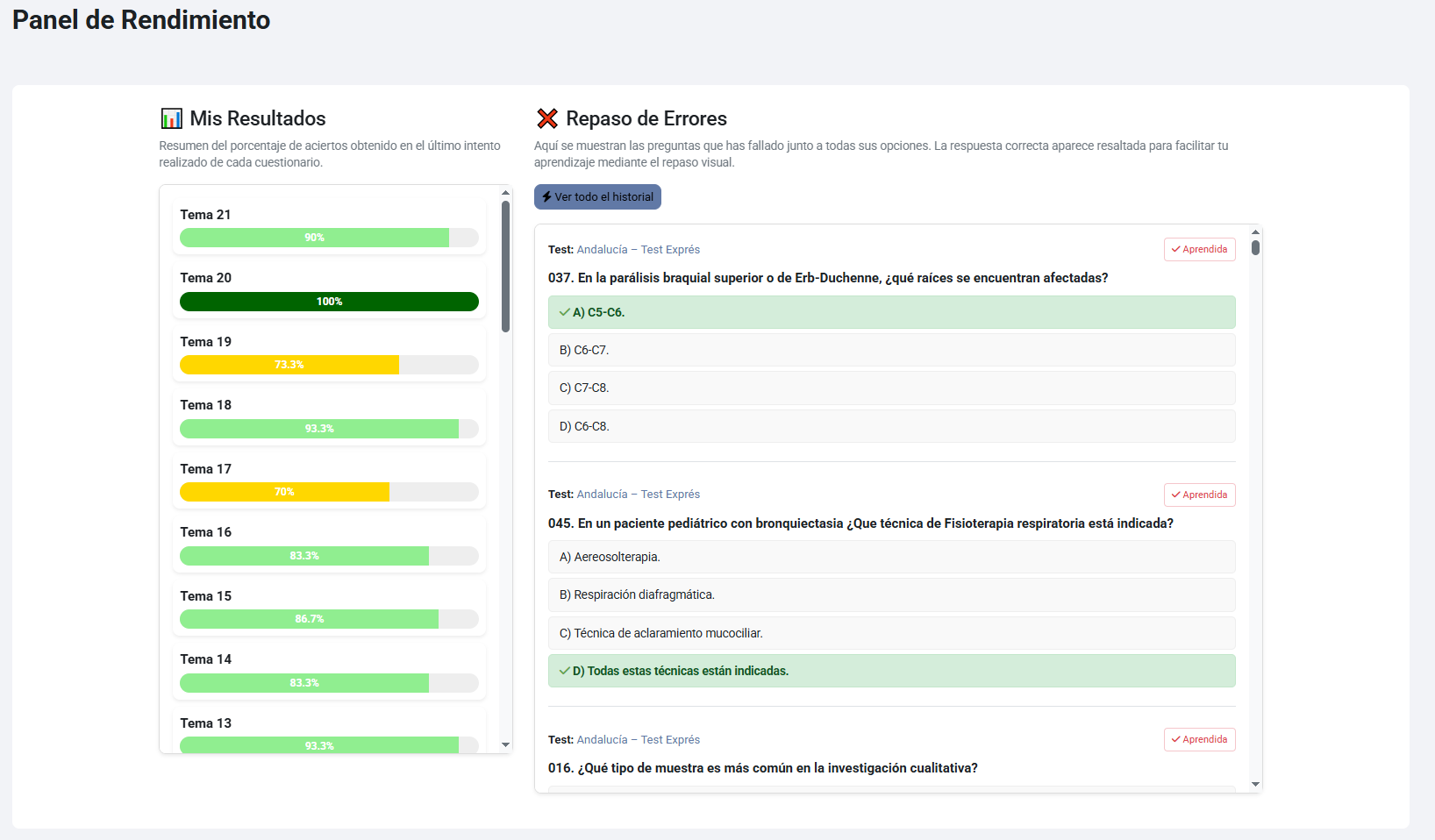The height and width of the screenshot is (840, 1435).
Task: Click the red X icon beside Repaso de Errores
Action: pos(547,118)
